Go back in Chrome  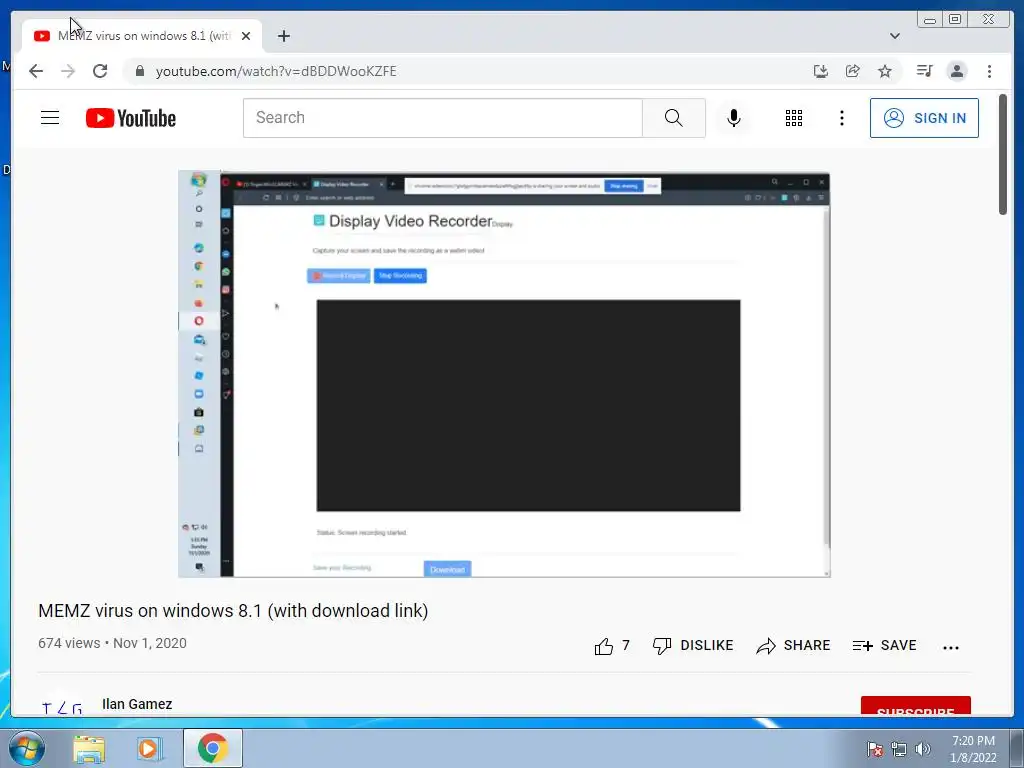click(x=36, y=71)
